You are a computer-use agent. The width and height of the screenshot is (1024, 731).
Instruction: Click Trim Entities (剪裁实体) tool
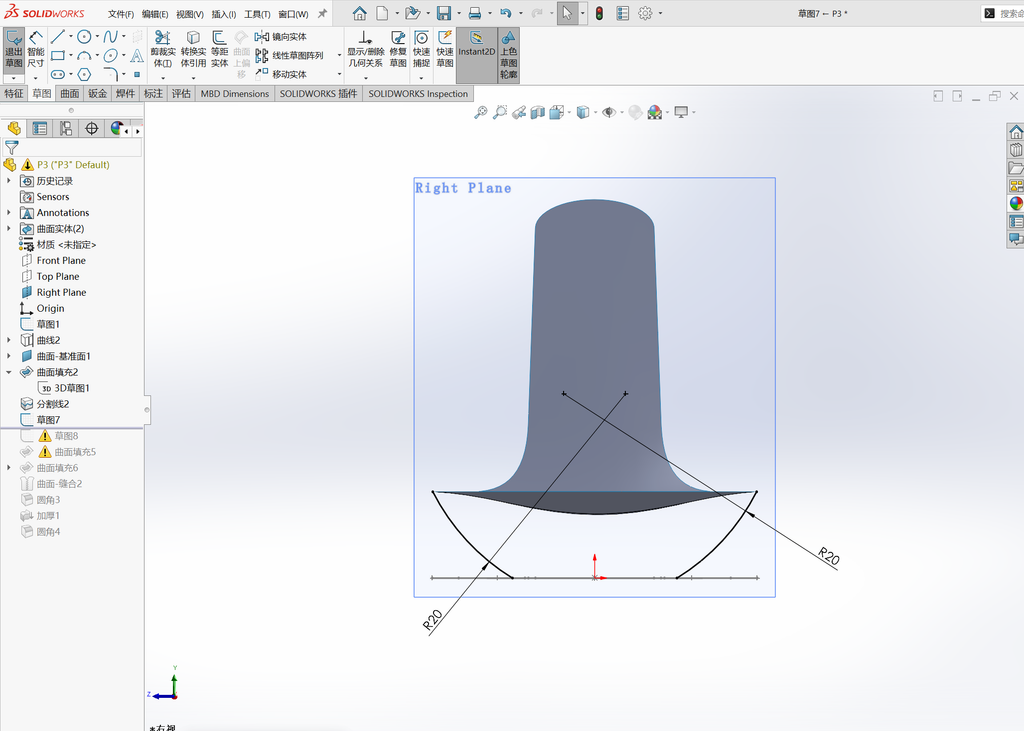(163, 50)
